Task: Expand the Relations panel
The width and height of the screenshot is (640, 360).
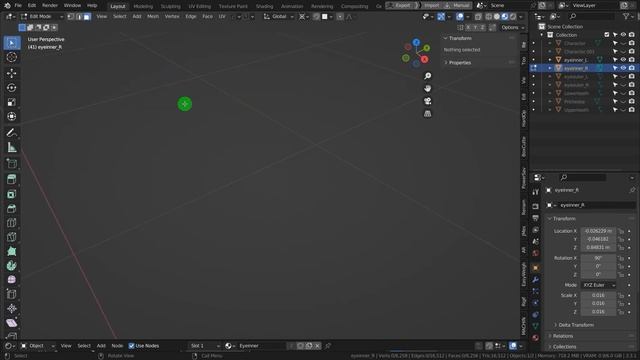Action: pos(562,336)
